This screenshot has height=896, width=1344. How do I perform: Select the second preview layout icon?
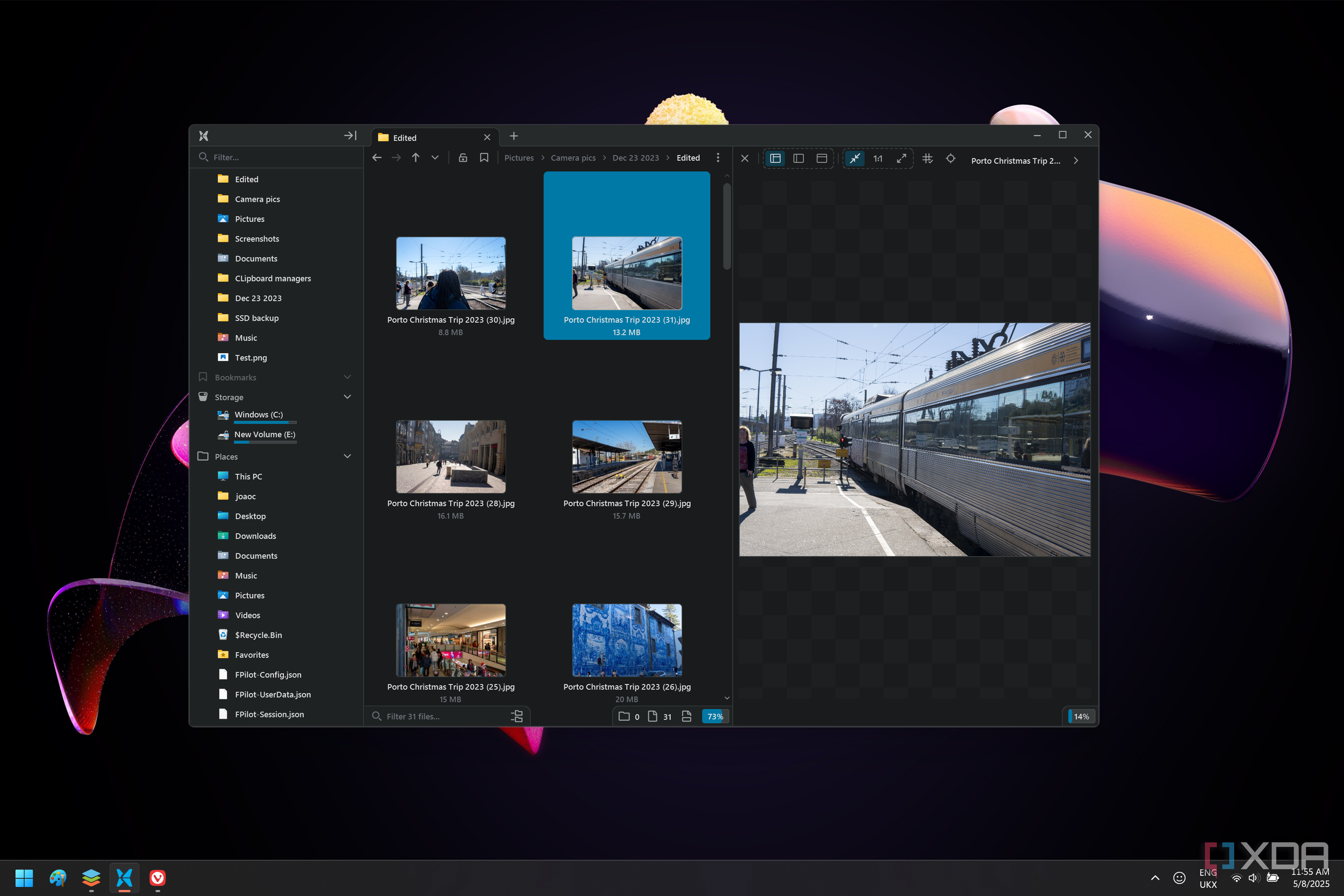pos(798,158)
